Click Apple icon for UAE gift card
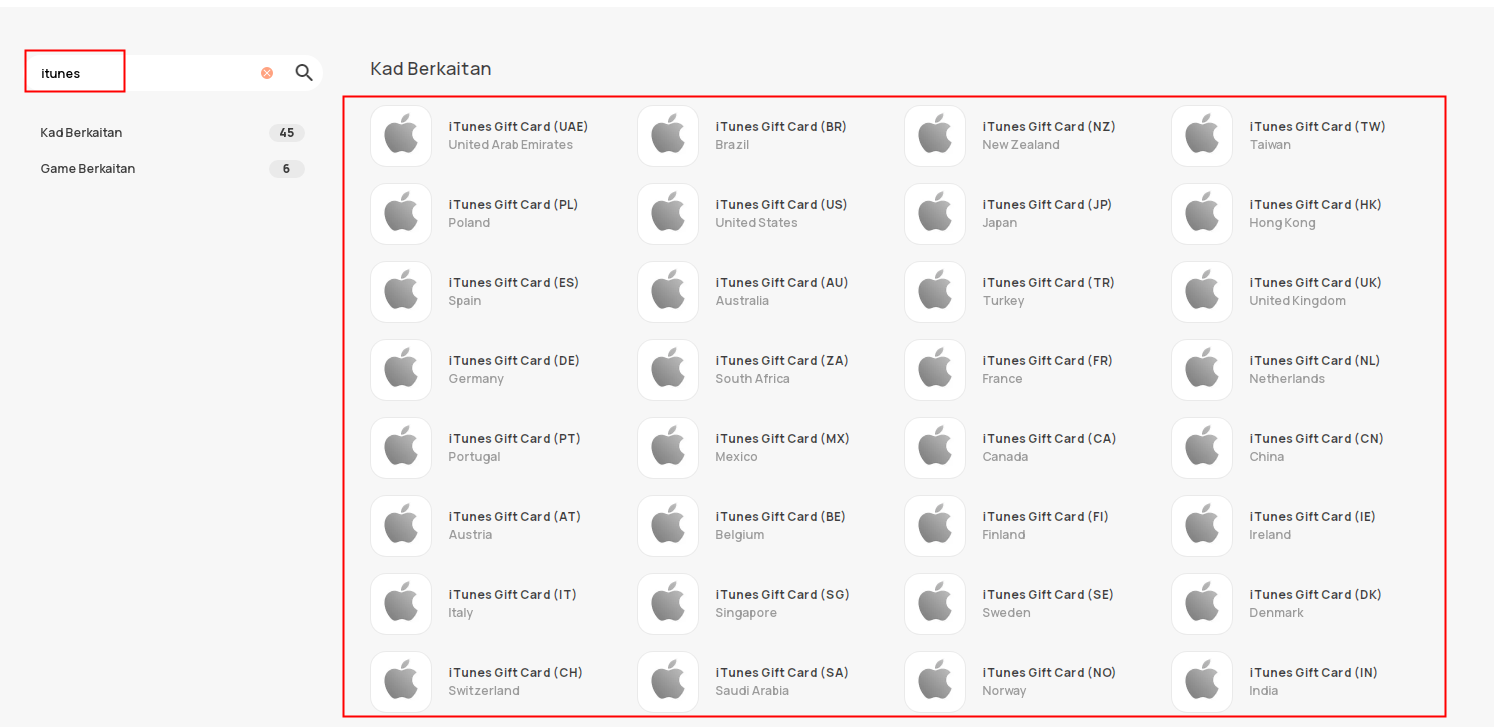Image resolution: width=1494 pixels, height=727 pixels. coord(401,136)
